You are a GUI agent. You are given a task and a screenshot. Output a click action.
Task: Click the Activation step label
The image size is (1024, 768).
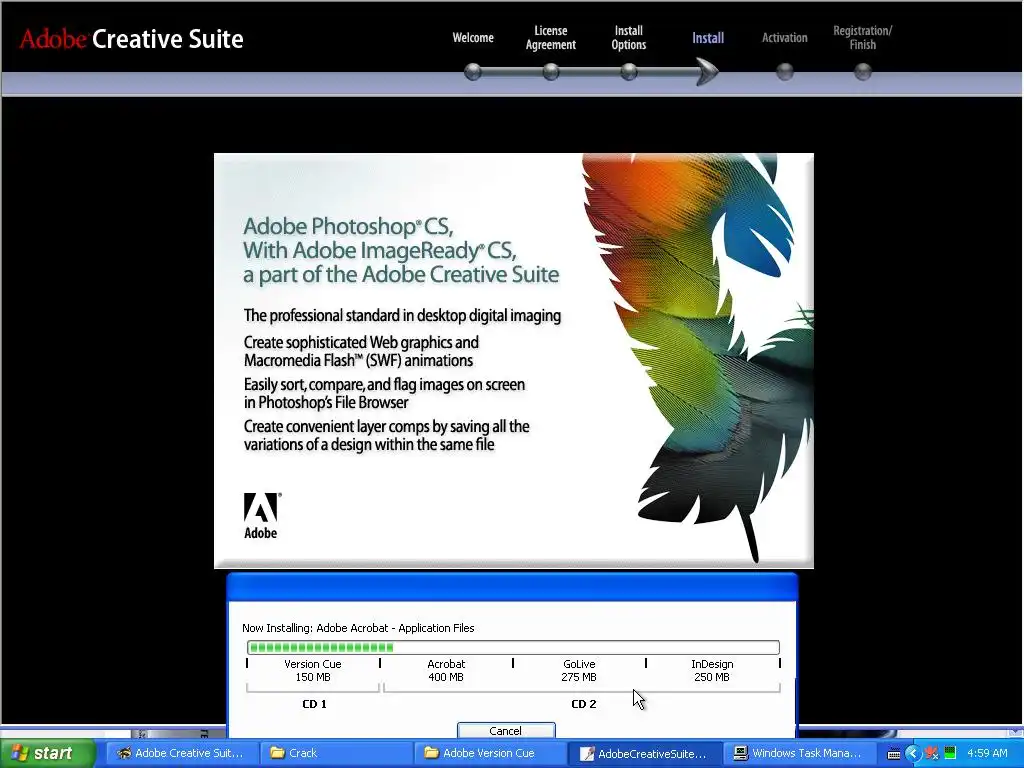[784, 38]
